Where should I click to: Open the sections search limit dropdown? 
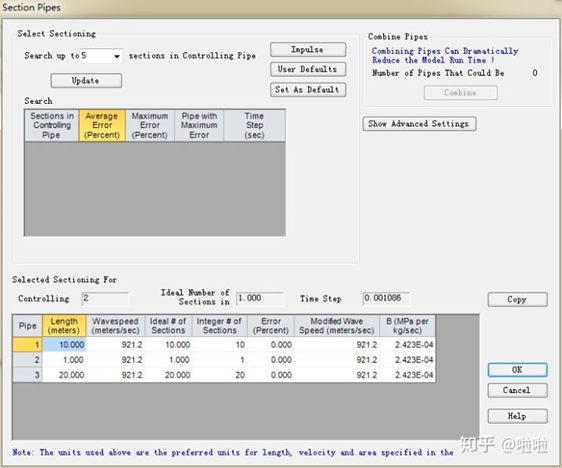pyautogui.click(x=116, y=56)
